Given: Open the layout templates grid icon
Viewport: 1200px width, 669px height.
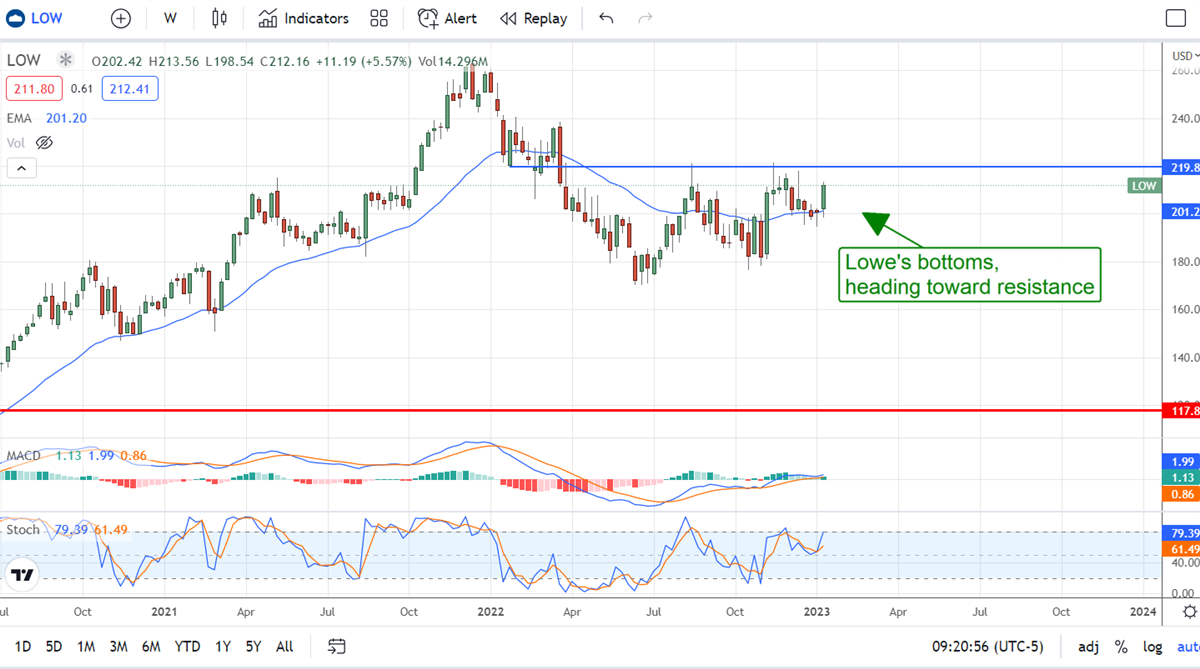Looking at the screenshot, I should (379, 18).
